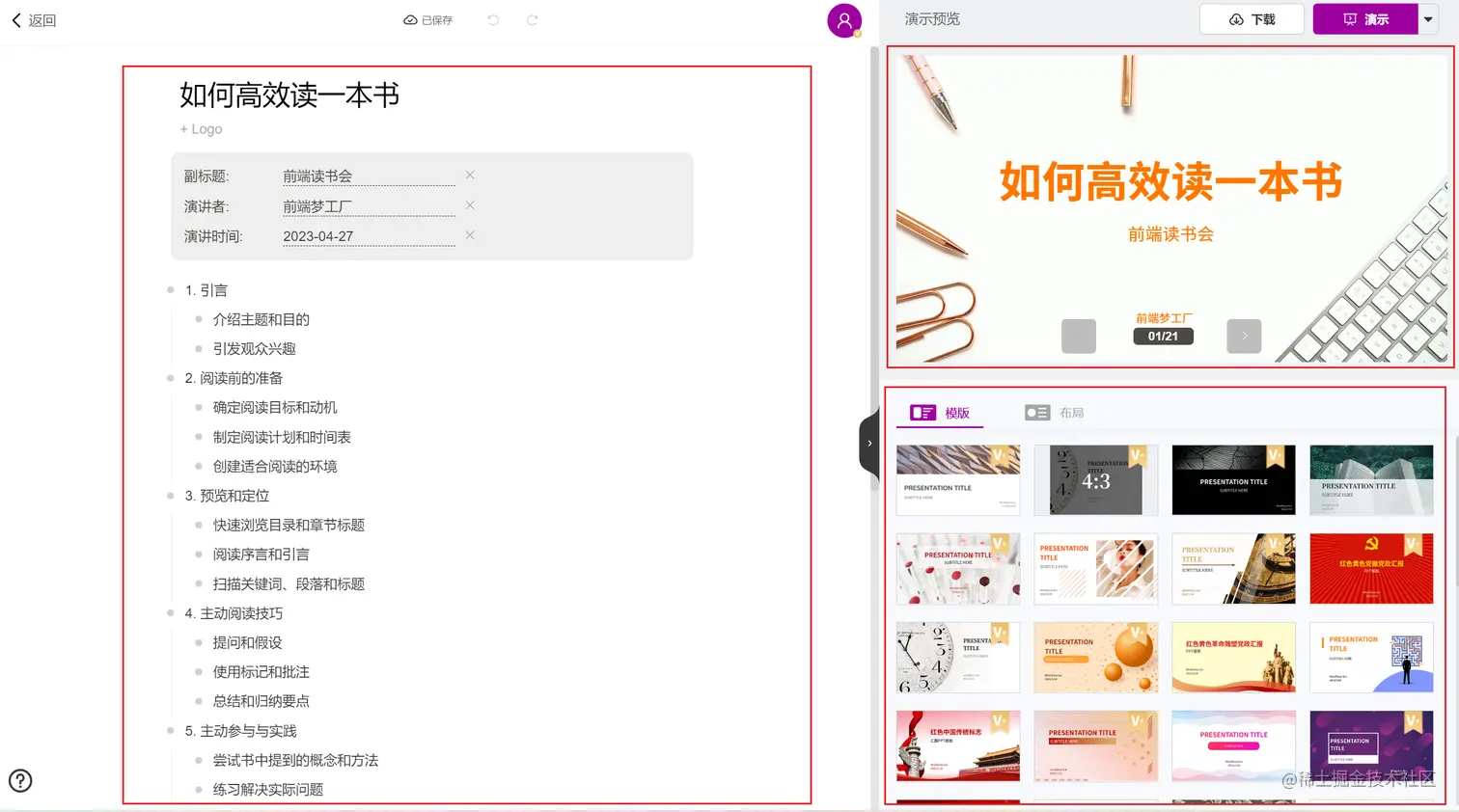Select the red Tiananmen template

(x=958, y=746)
